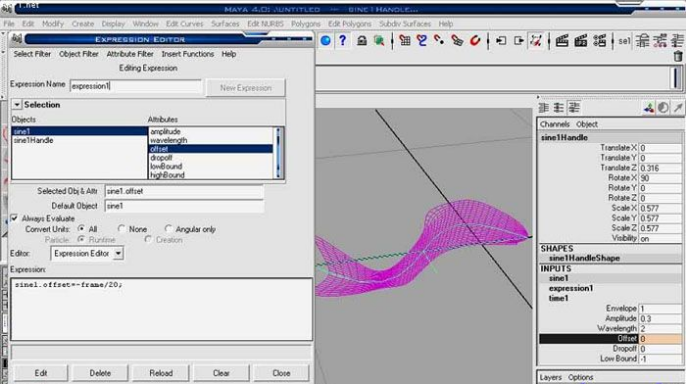Open Expression Editor Help menu
Screen dimensions: 694x384
(x=229, y=54)
